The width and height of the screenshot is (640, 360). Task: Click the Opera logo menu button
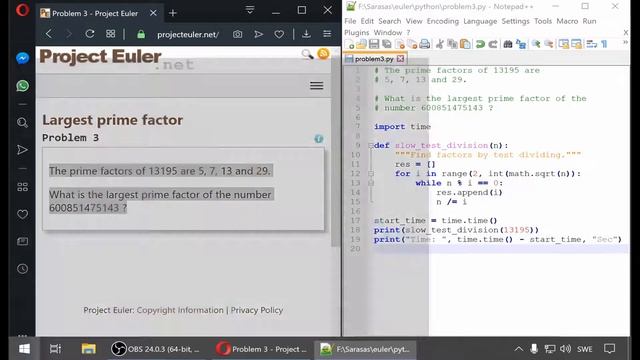pyautogui.click(x=22, y=10)
